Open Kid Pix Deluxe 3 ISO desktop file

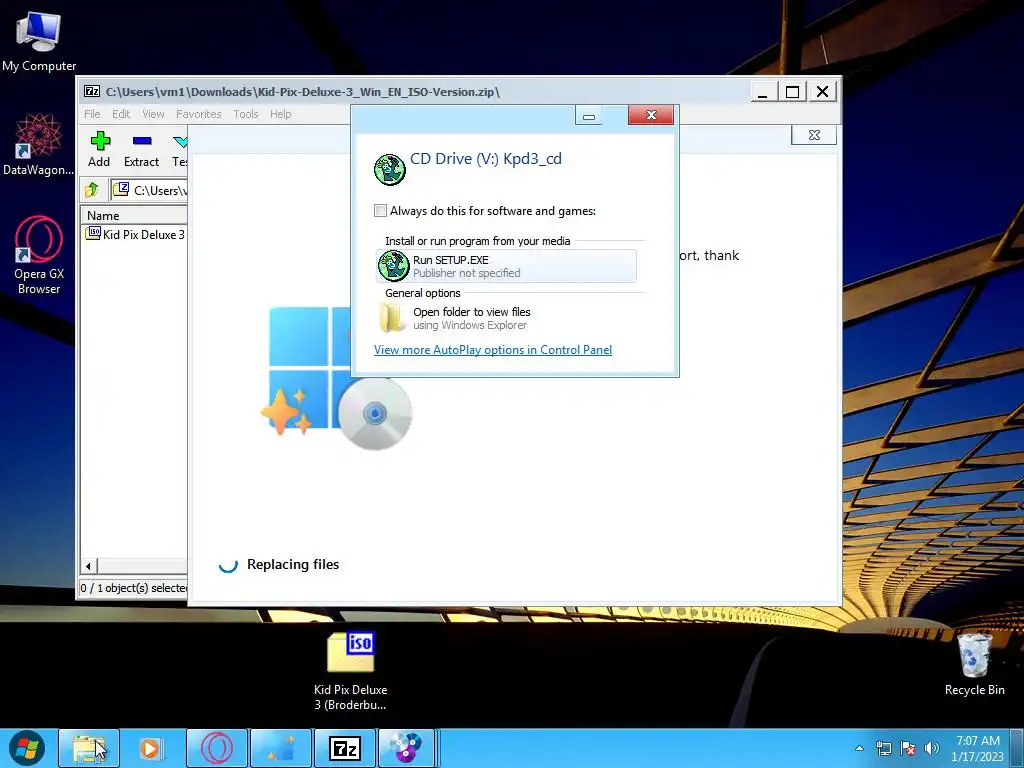coord(351,671)
